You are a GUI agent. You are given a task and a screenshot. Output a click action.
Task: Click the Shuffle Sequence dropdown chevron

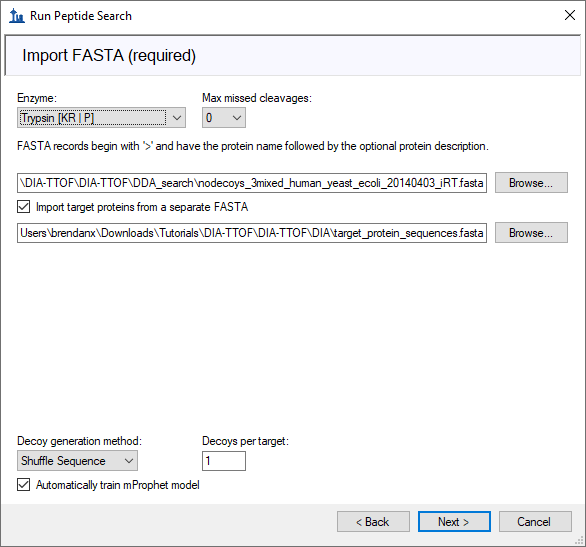(129, 461)
